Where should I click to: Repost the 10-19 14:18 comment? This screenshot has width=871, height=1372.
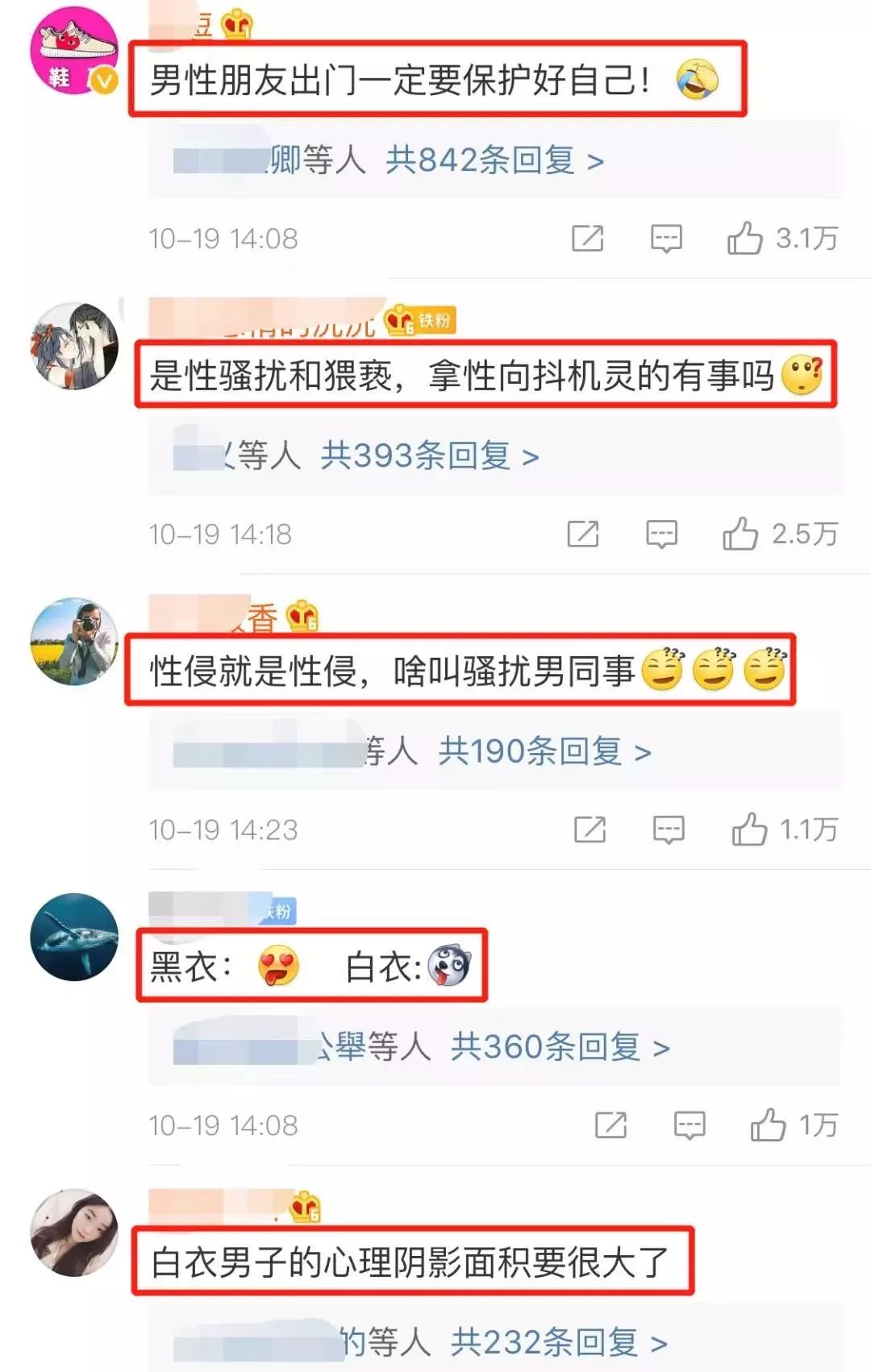point(583,534)
